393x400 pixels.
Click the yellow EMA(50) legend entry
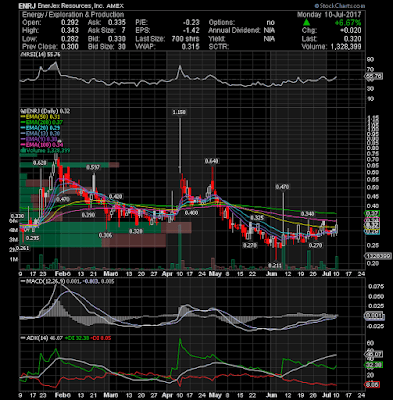click(x=40, y=117)
